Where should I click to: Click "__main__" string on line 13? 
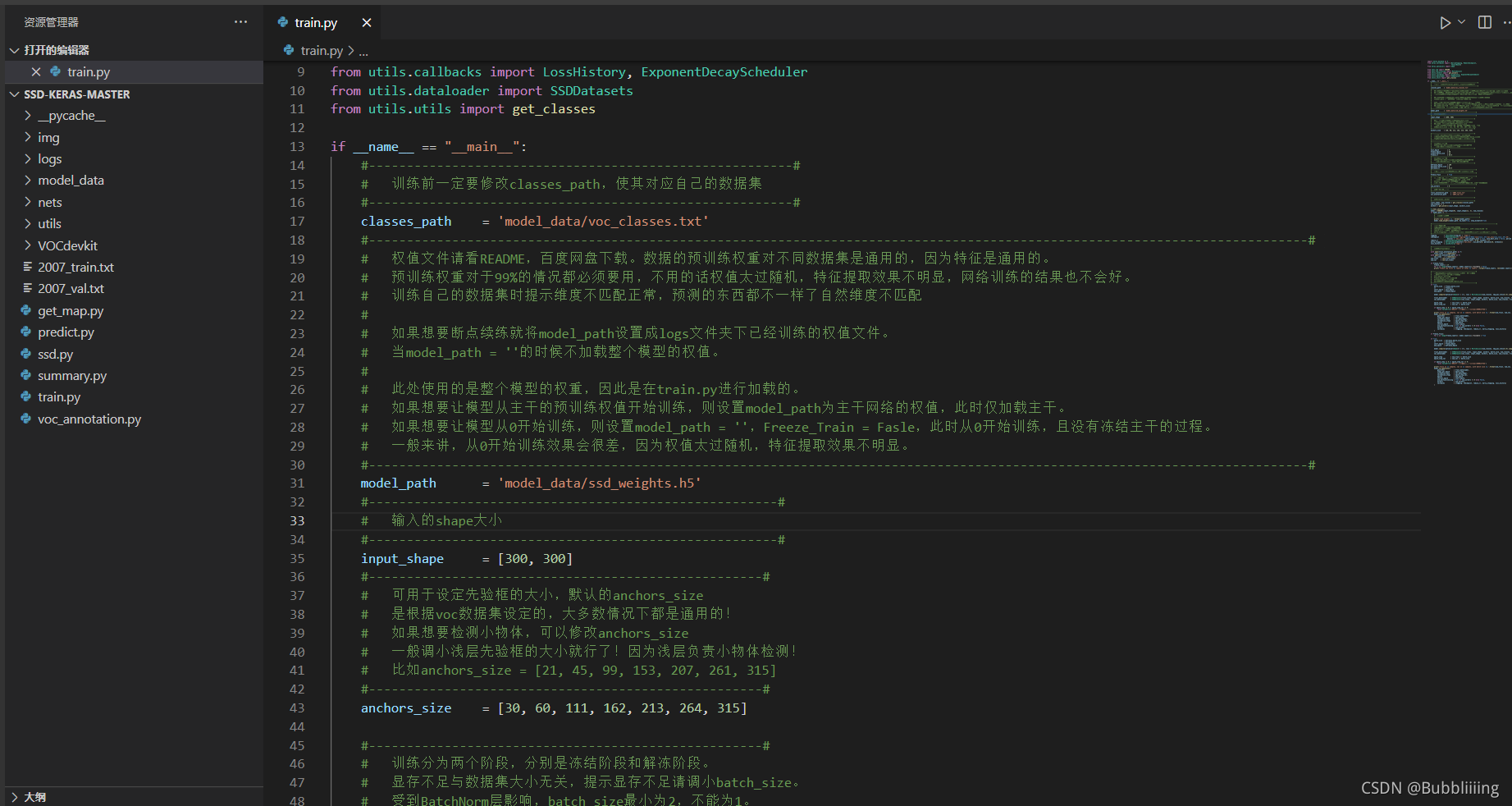click(482, 147)
